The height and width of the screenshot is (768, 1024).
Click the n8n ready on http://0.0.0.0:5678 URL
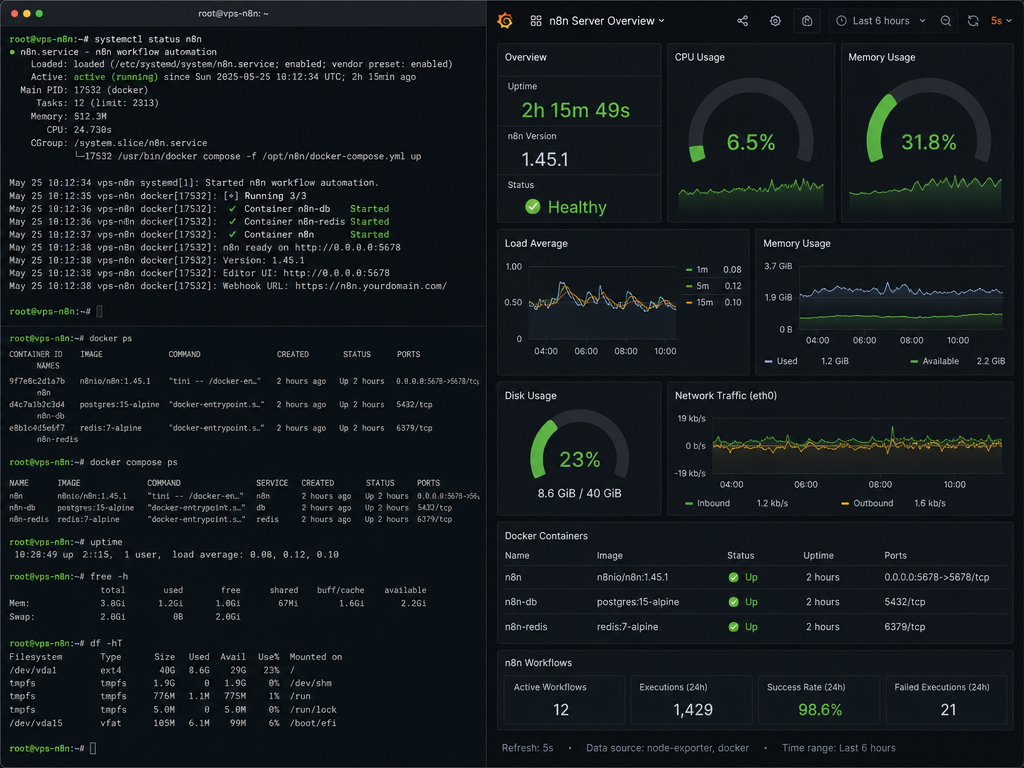347,248
